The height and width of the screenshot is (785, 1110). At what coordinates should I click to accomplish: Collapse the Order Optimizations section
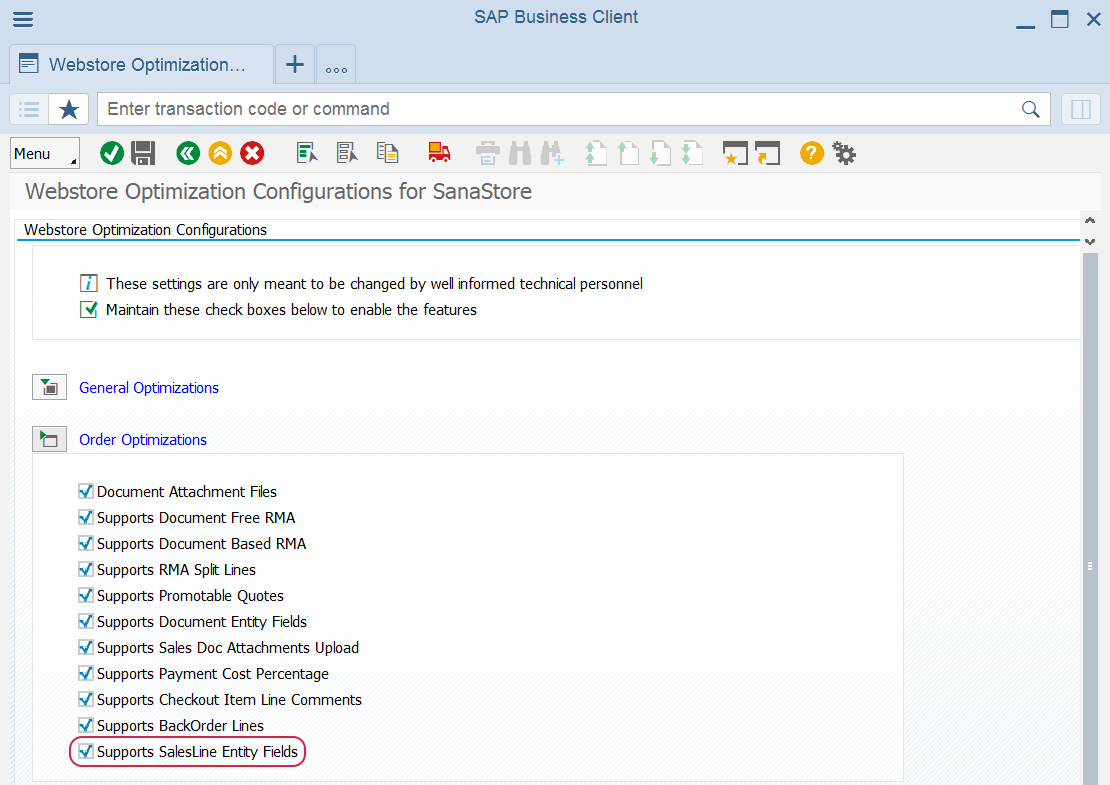(49, 439)
